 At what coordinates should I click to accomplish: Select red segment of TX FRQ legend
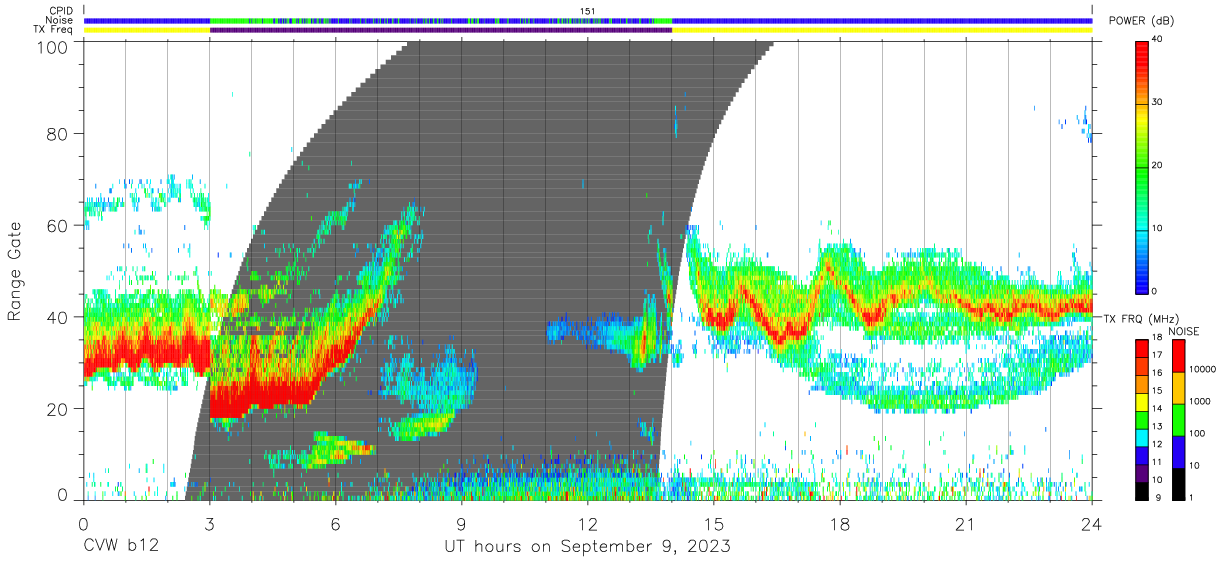[x=1142, y=347]
